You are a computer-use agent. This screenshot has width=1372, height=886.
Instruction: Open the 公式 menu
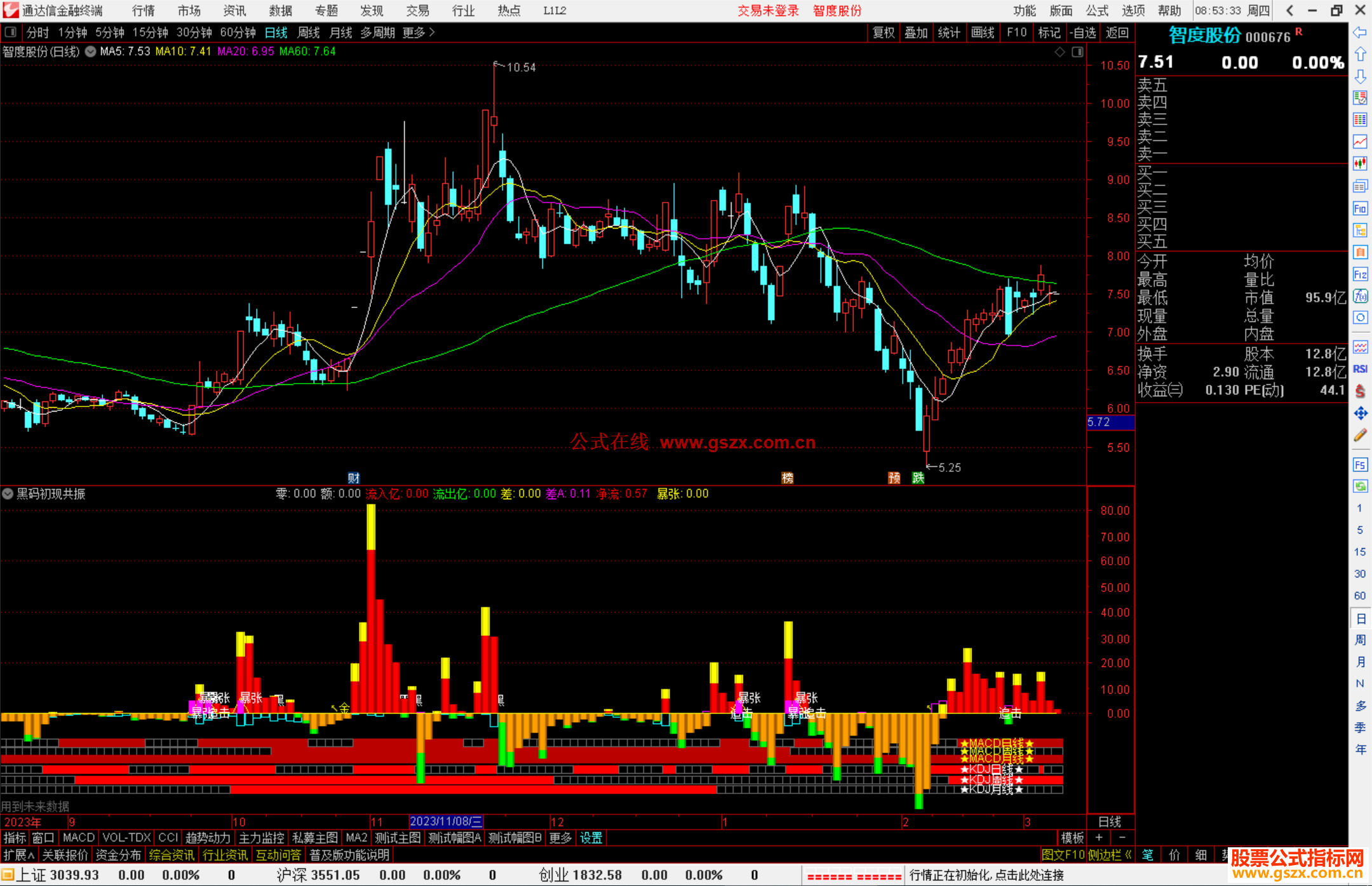(x=1097, y=11)
